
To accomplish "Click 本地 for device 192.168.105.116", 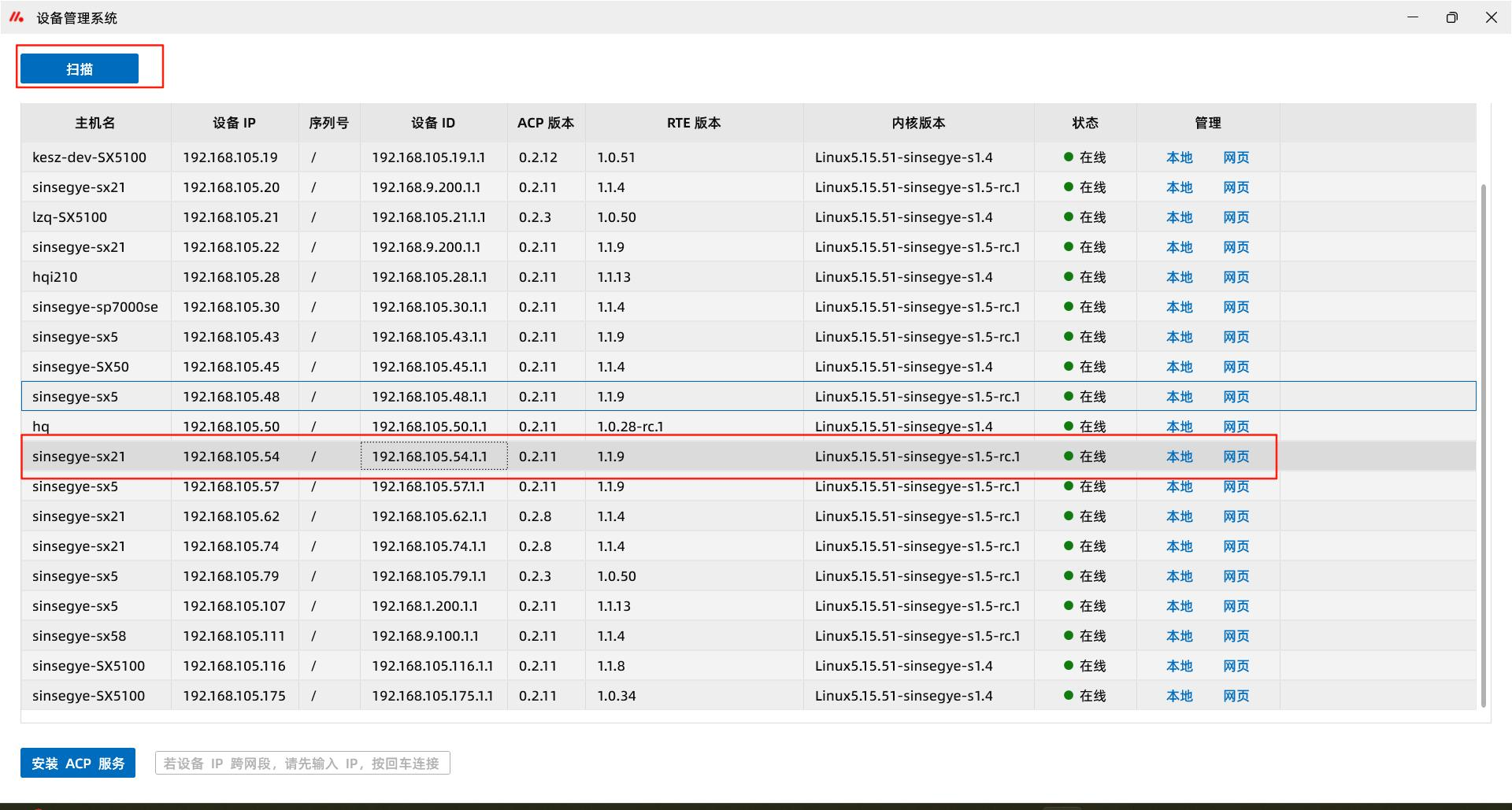I will pos(1180,666).
